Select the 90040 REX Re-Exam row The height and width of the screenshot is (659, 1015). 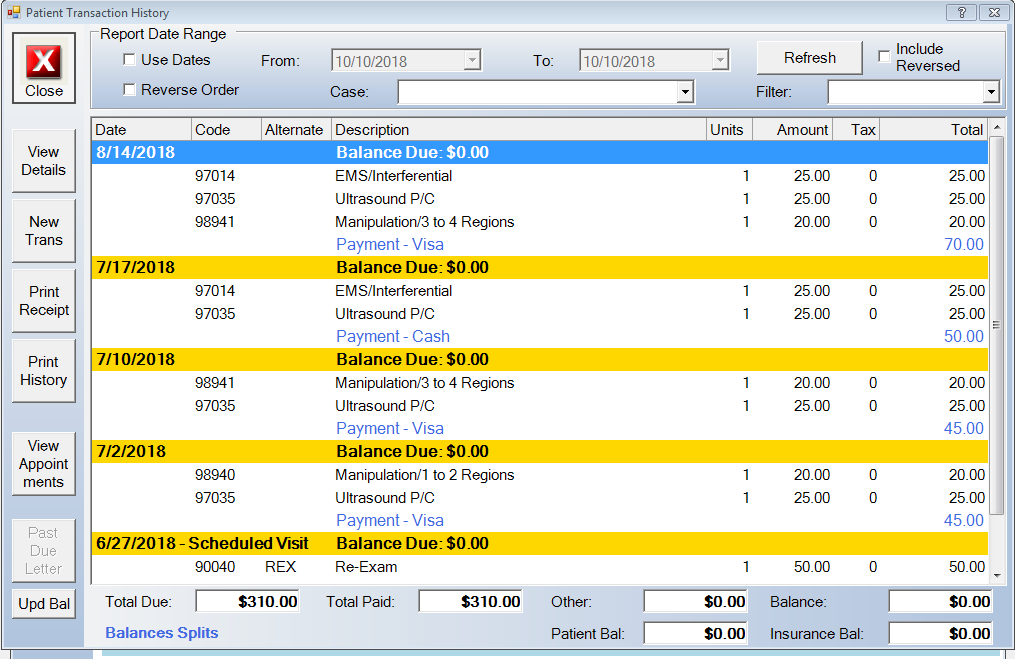coord(540,567)
